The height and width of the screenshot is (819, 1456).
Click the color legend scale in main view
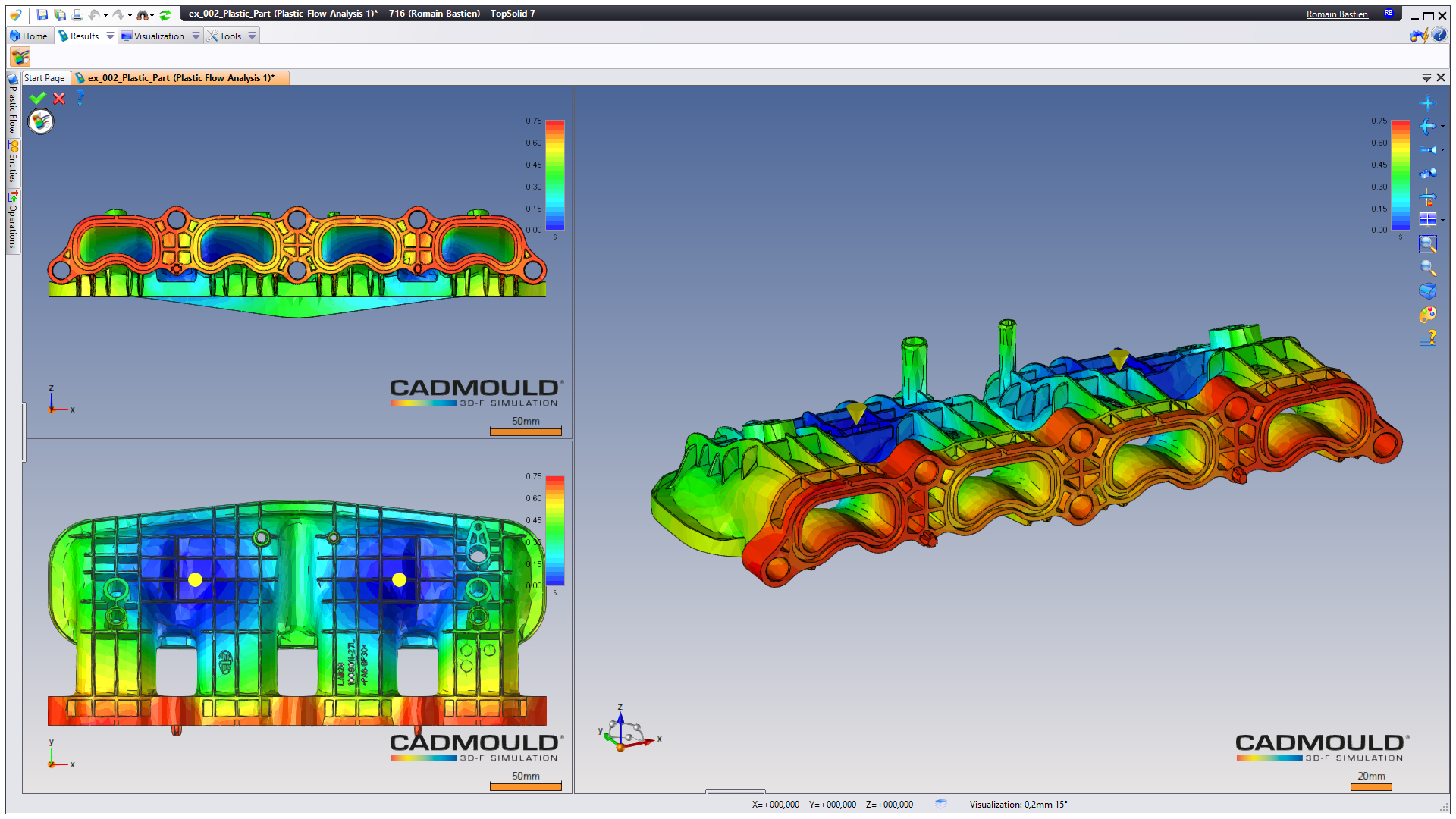pos(1400,174)
